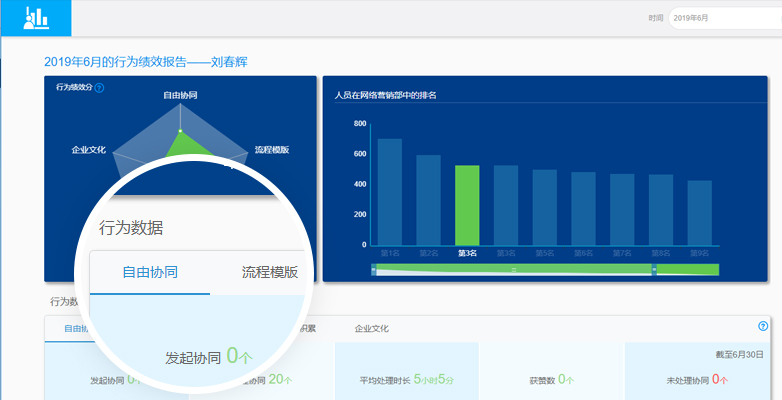Open the 获赞数 stat card
782x400 pixels.
(551, 380)
